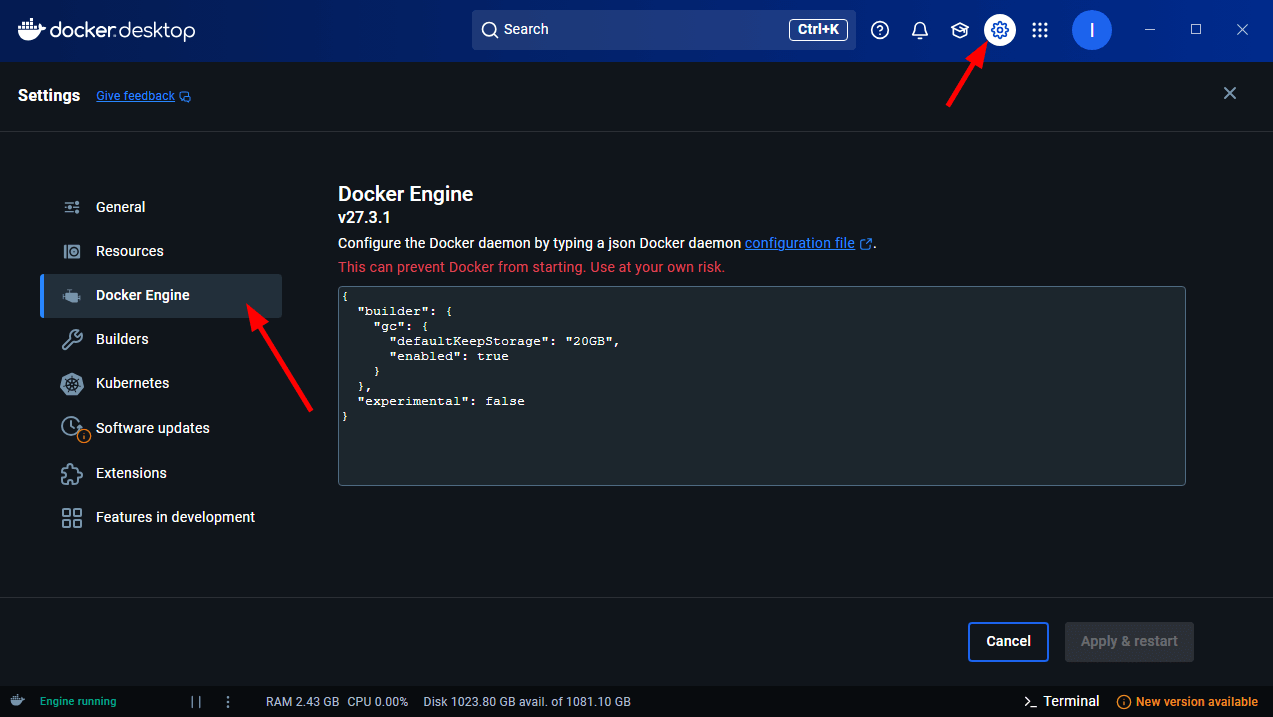
Task: Open the profile avatar menu
Action: pyautogui.click(x=1091, y=29)
